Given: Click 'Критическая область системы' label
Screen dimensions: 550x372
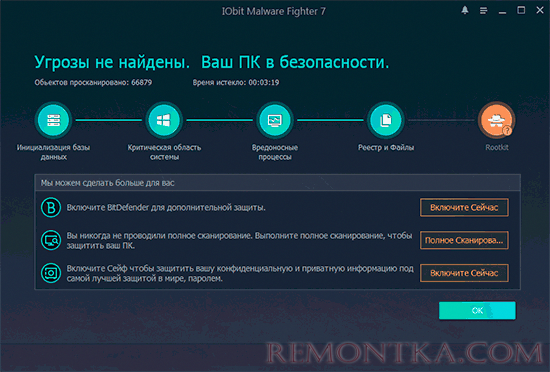Looking at the screenshot, I should pos(164,152).
